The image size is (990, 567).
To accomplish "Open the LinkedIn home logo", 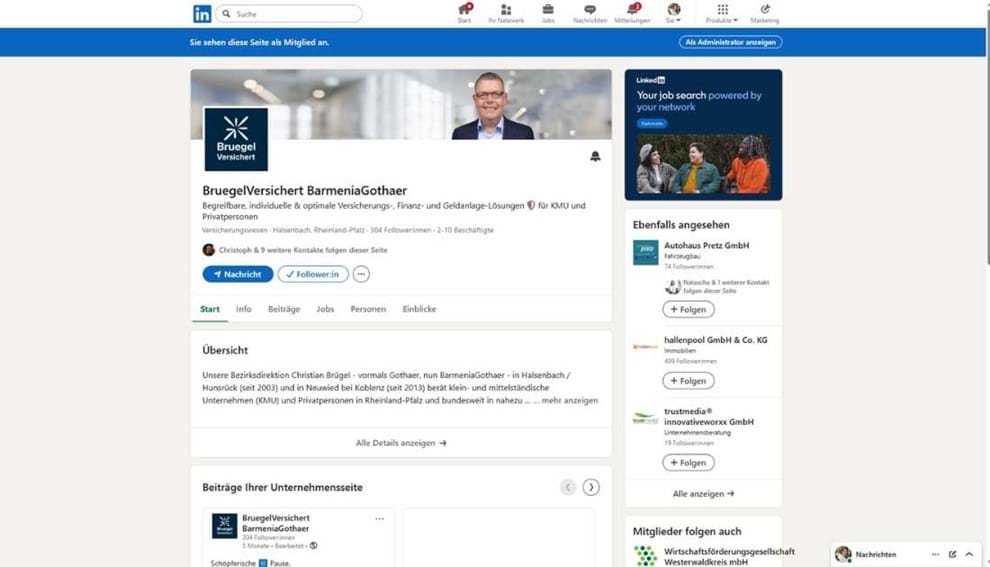I will pyautogui.click(x=202, y=13).
